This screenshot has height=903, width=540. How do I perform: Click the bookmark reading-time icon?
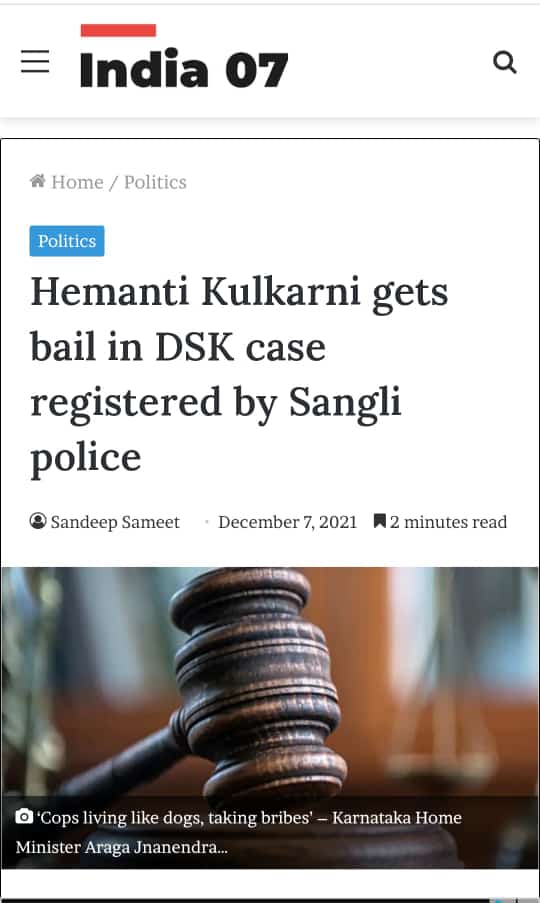[x=379, y=521]
